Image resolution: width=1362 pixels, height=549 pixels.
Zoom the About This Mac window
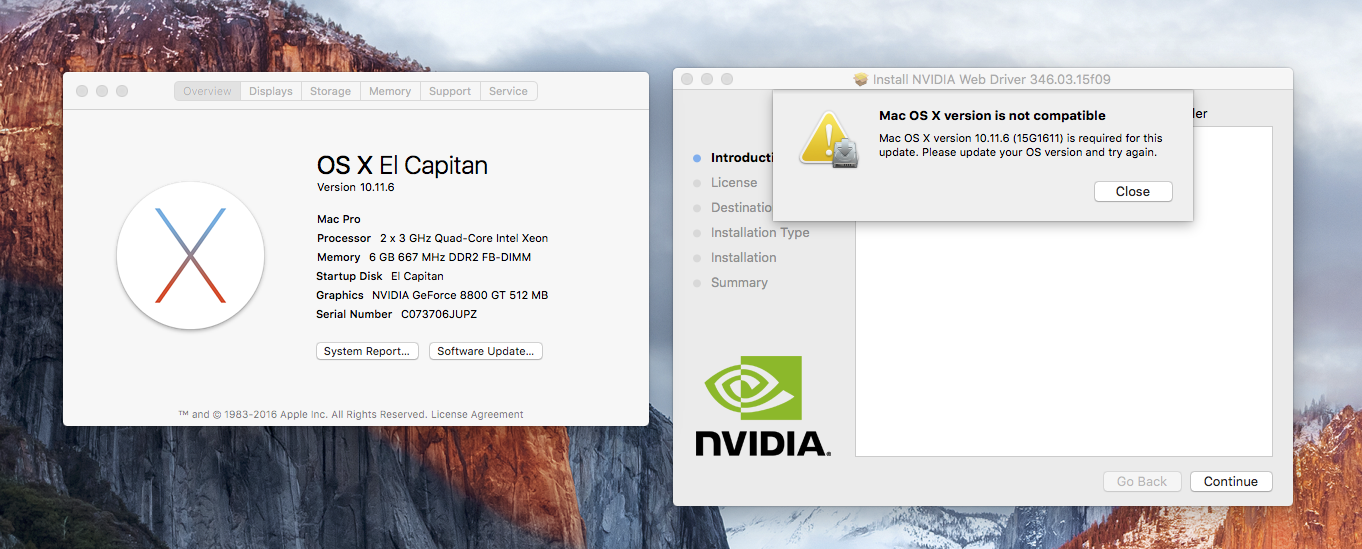coord(122,91)
